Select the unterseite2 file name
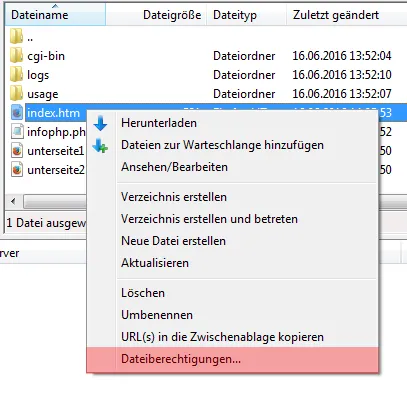This screenshot has width=407, height=396. 56,170
